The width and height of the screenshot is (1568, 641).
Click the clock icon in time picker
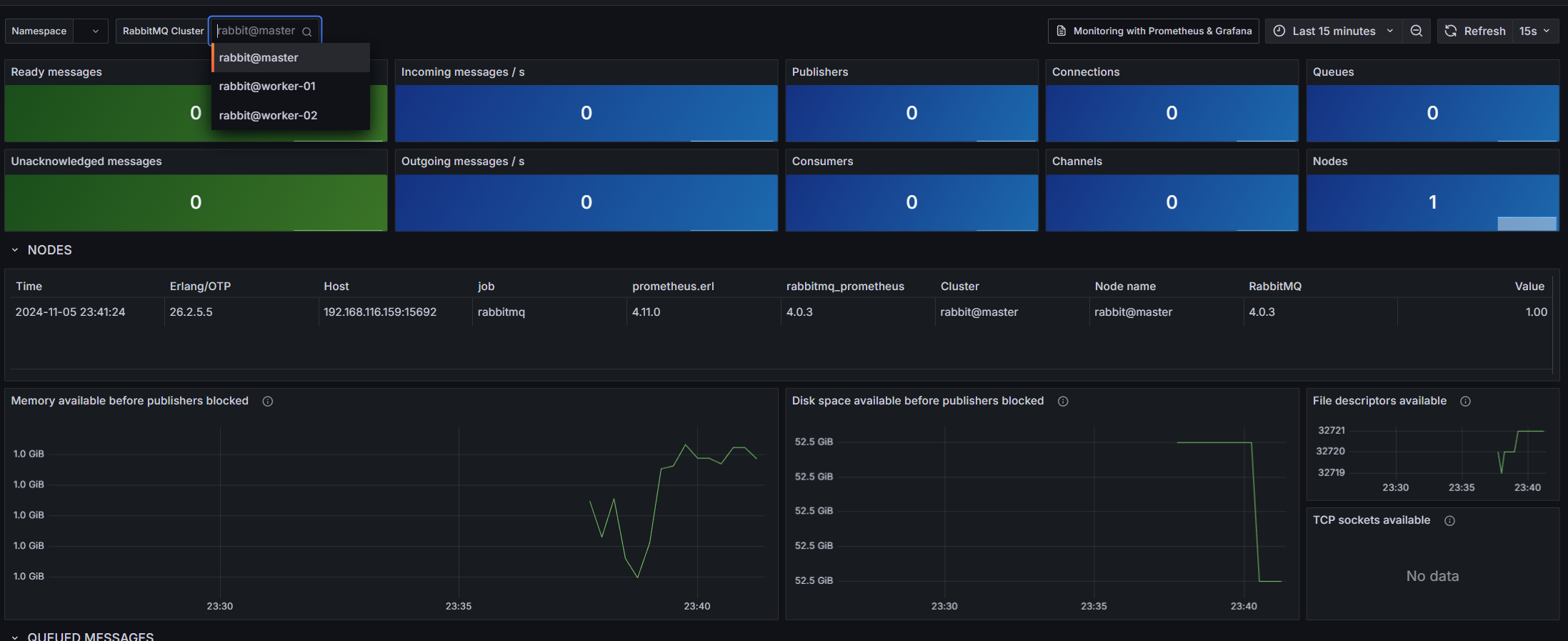(x=1279, y=31)
